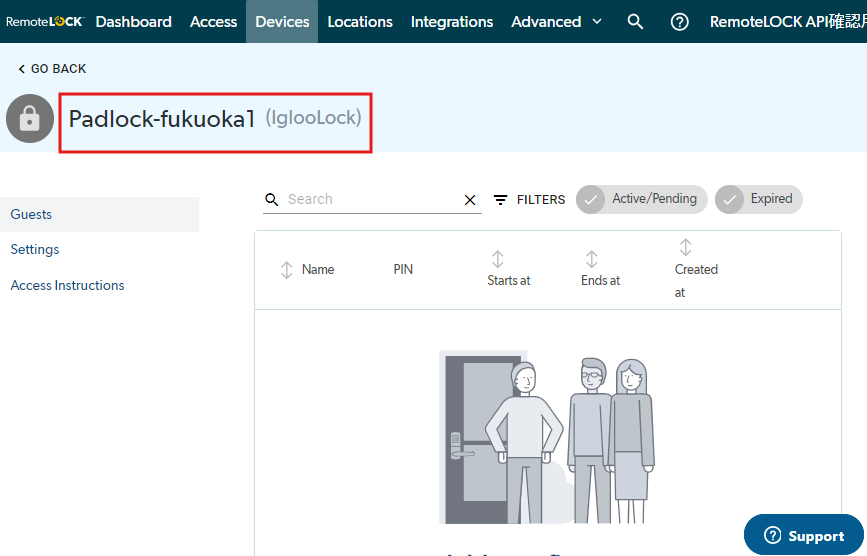Click the PIN column header
The width and height of the screenshot is (867, 556).
[403, 269]
